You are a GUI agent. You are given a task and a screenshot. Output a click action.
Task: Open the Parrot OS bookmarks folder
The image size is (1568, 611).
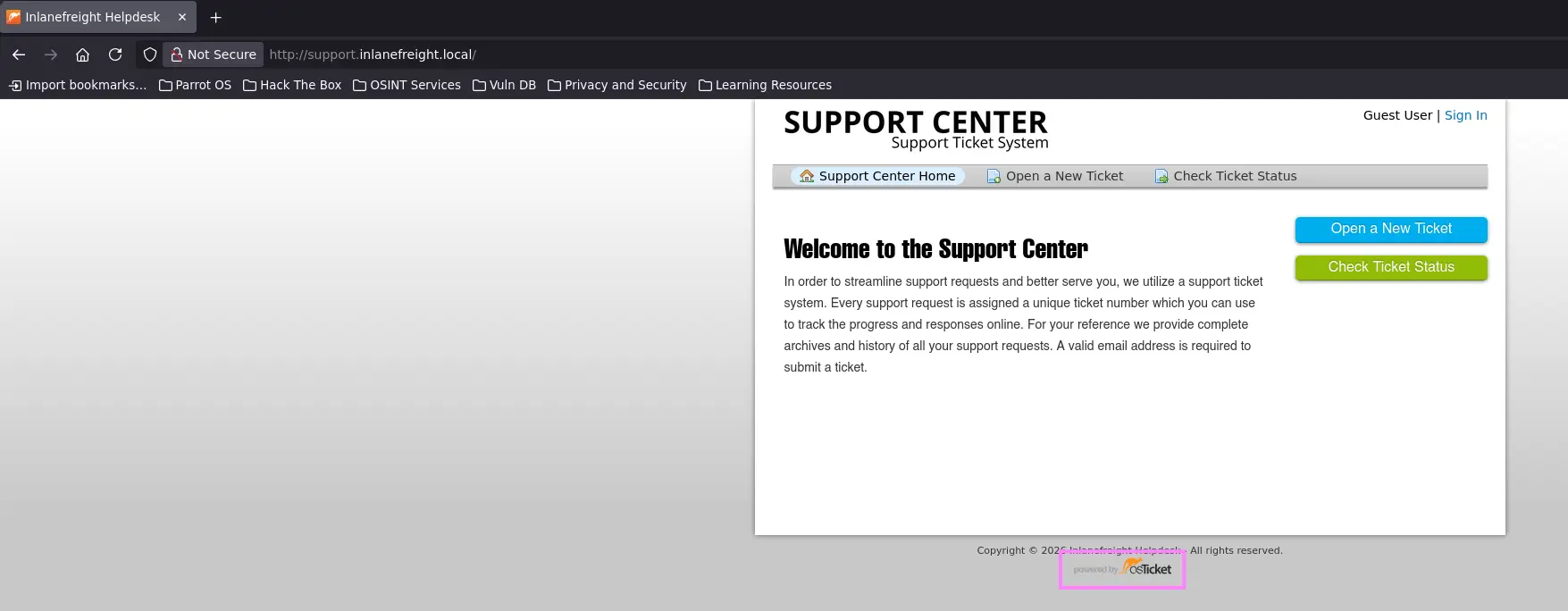pos(195,85)
